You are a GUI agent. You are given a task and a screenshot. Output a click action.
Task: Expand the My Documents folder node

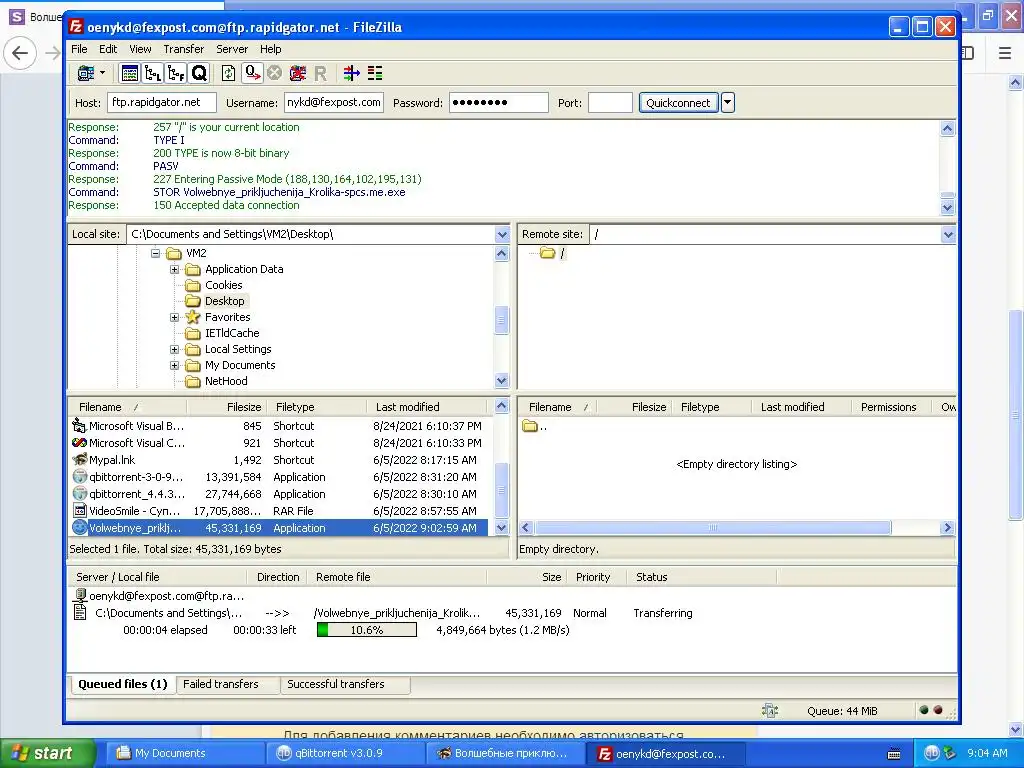(x=174, y=365)
